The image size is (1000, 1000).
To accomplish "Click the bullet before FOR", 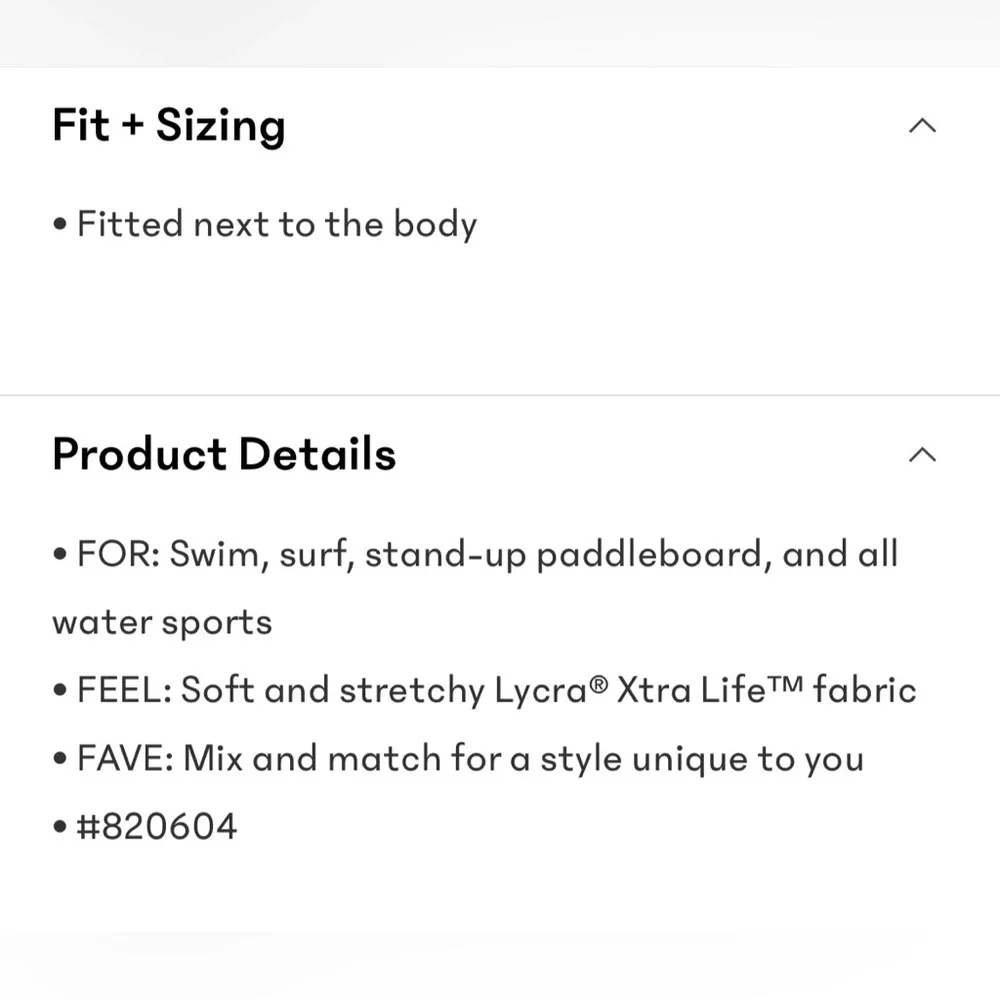I will (60, 554).
